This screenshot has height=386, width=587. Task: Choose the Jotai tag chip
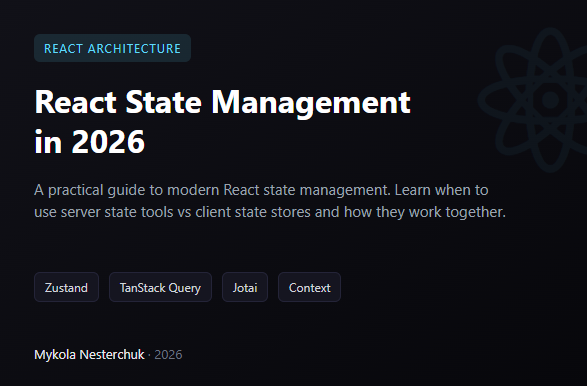coord(245,287)
